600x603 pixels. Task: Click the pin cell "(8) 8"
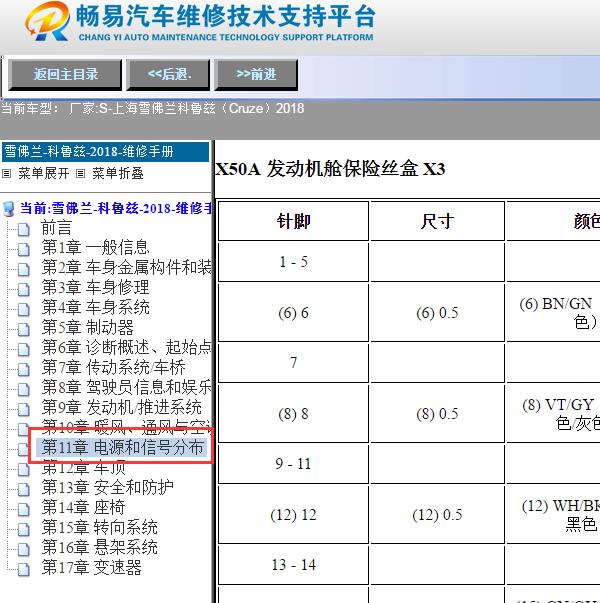293,414
